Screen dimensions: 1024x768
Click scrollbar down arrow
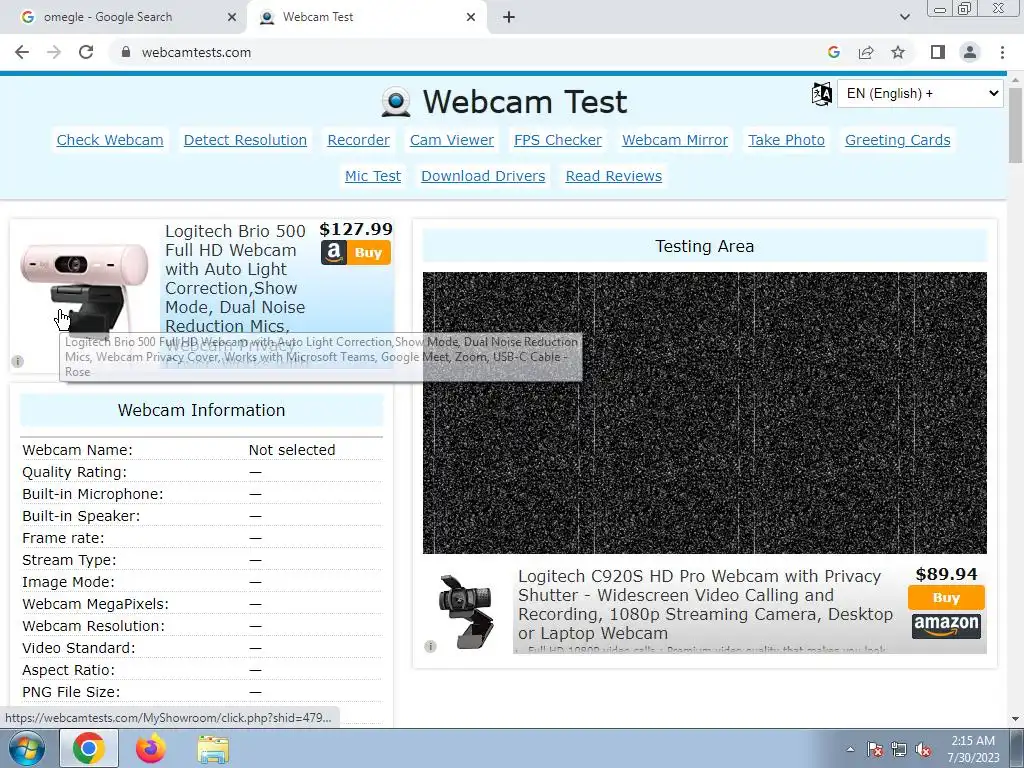(1016, 719)
